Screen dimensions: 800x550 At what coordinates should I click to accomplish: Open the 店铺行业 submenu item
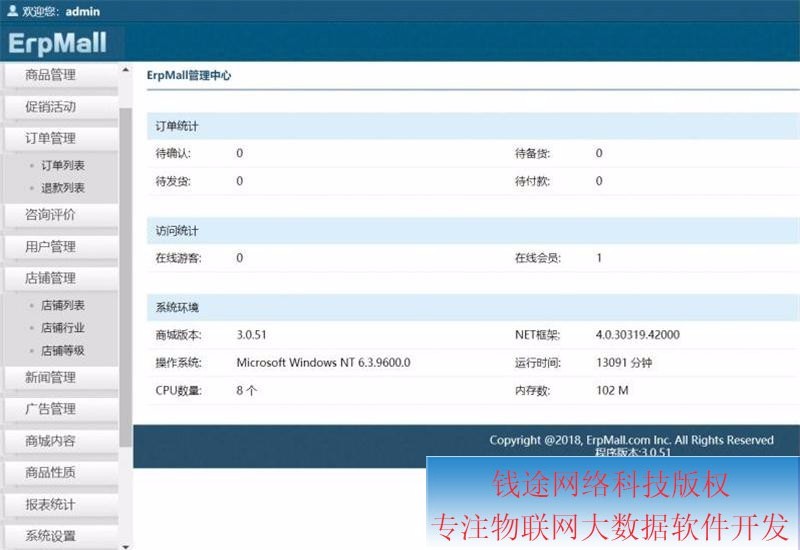63,328
